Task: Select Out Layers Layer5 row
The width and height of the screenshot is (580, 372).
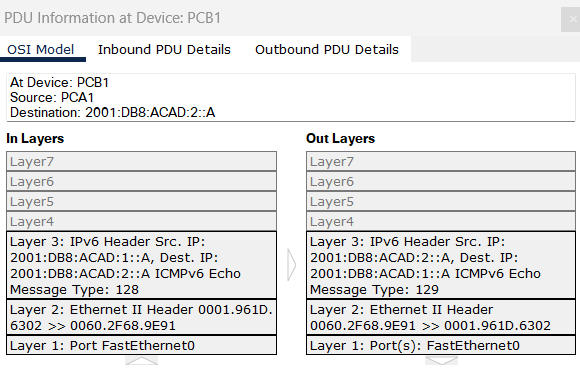Action: click(x=441, y=202)
